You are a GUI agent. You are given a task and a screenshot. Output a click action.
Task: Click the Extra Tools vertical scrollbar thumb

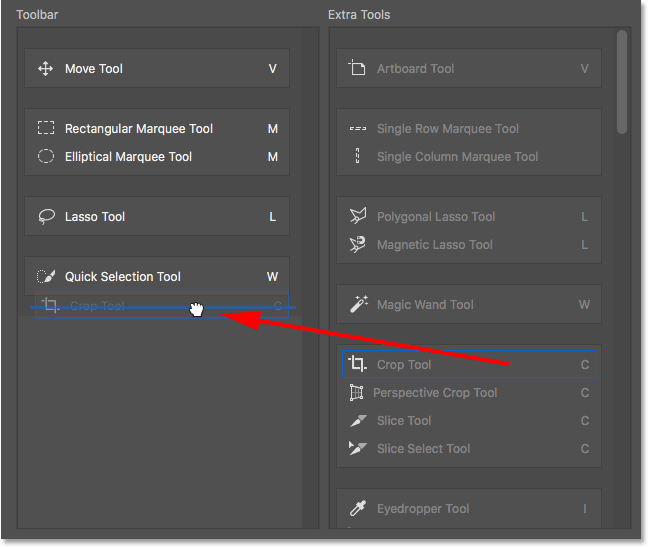pos(622,82)
